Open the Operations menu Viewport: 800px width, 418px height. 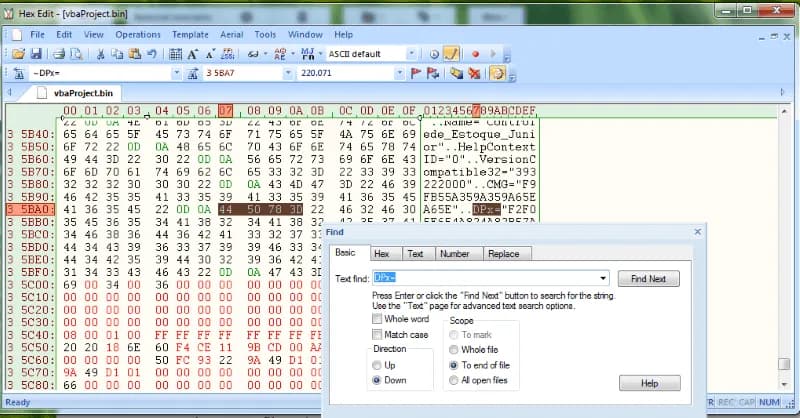[138, 35]
